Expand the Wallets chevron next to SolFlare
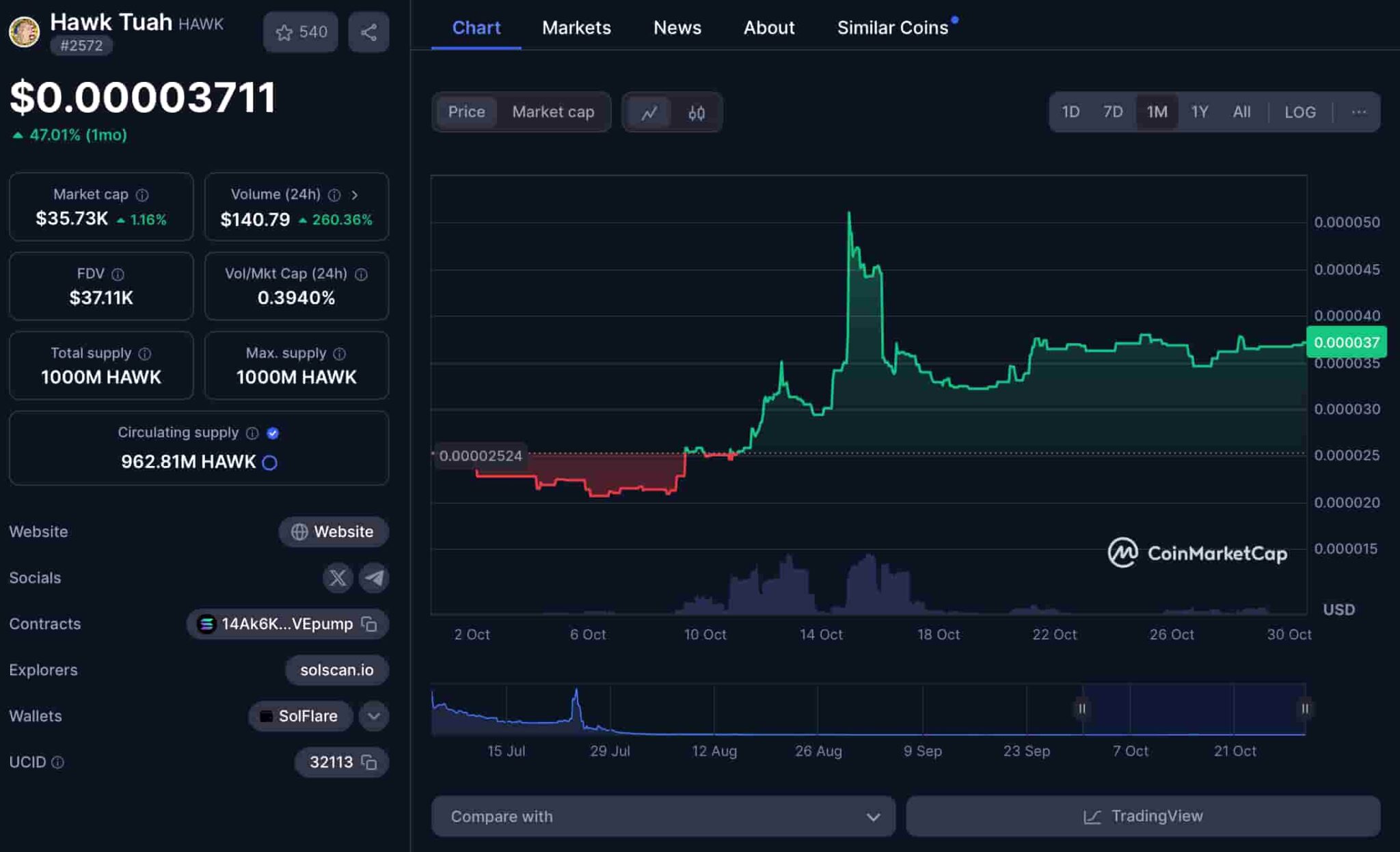The width and height of the screenshot is (1400, 852). click(373, 715)
